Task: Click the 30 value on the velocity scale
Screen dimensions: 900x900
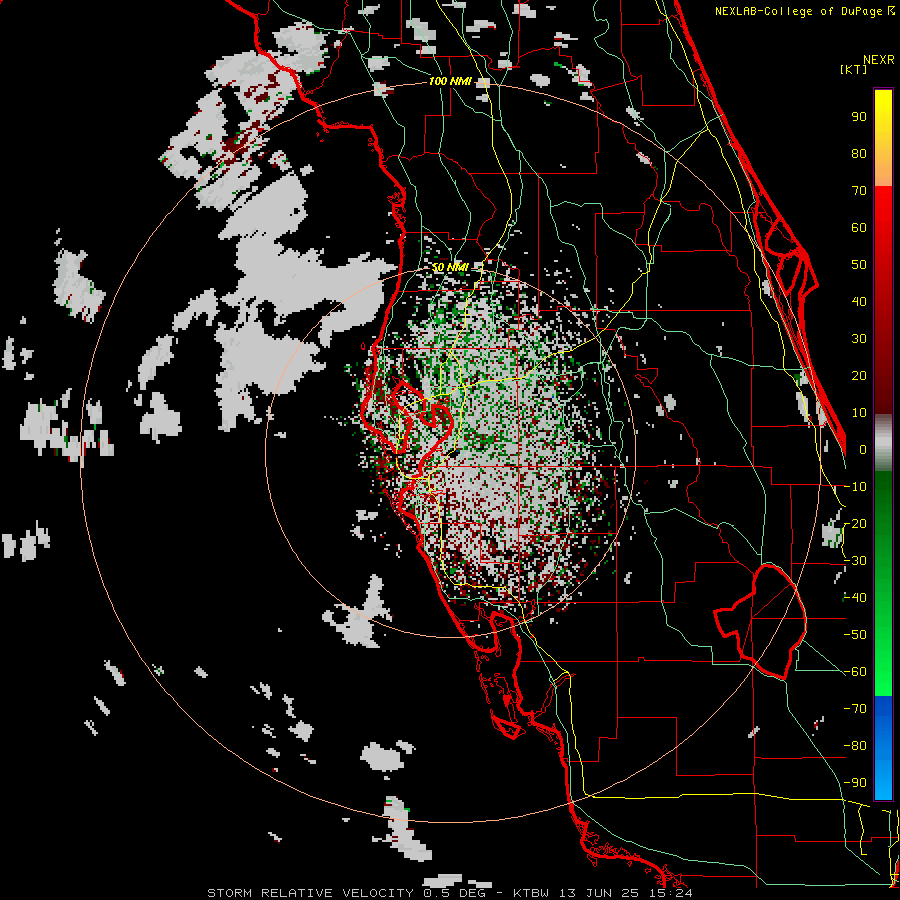Action: coord(859,339)
